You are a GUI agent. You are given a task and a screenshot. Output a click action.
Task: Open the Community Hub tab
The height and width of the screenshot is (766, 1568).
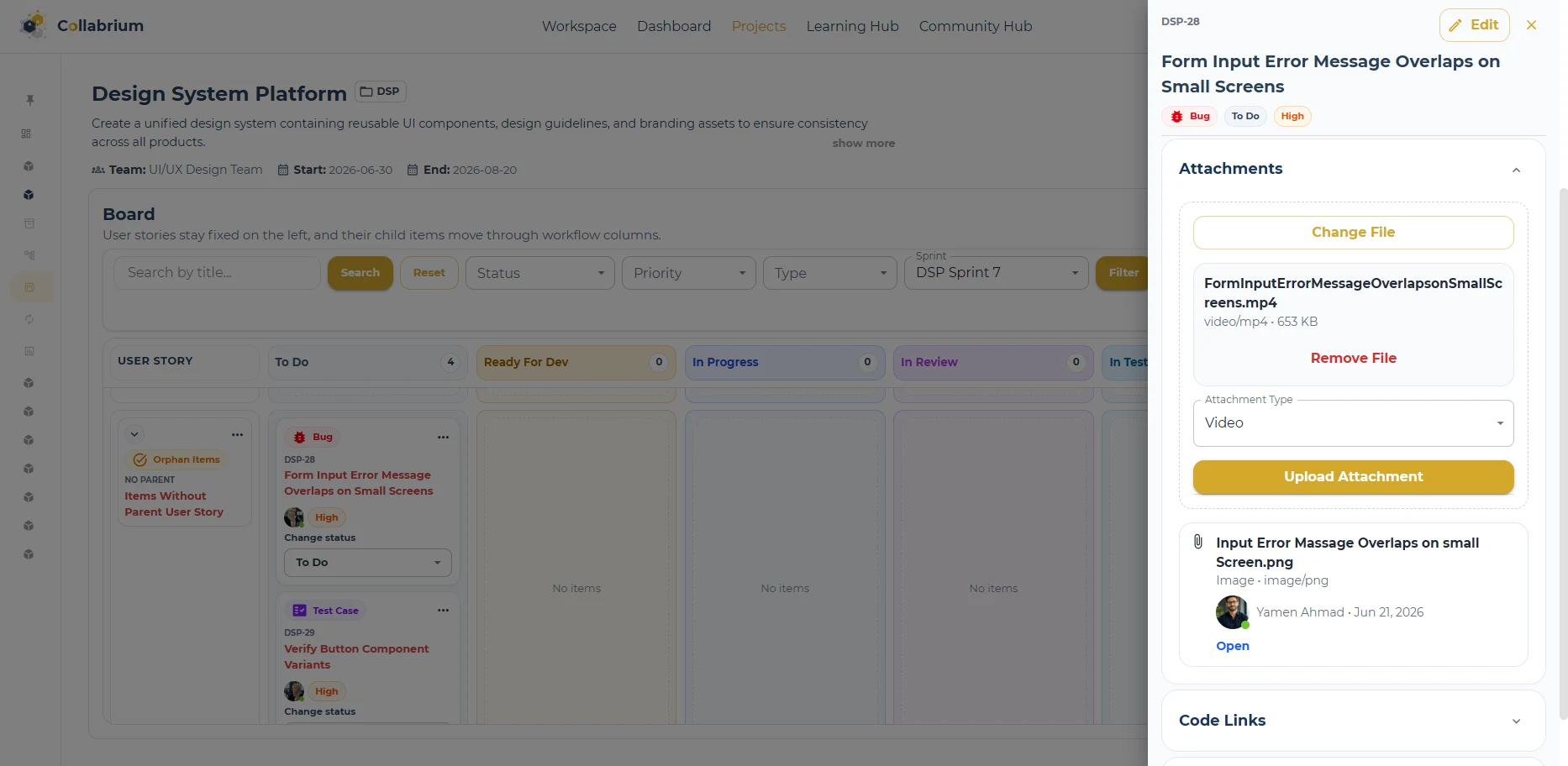[976, 26]
